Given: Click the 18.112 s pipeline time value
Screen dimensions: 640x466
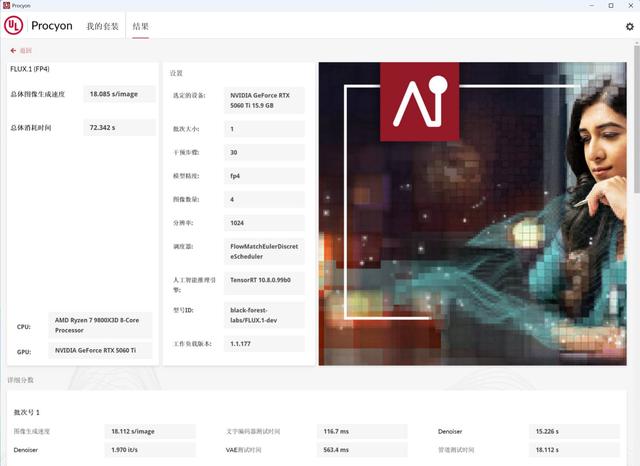Looking at the screenshot, I should [574, 450].
